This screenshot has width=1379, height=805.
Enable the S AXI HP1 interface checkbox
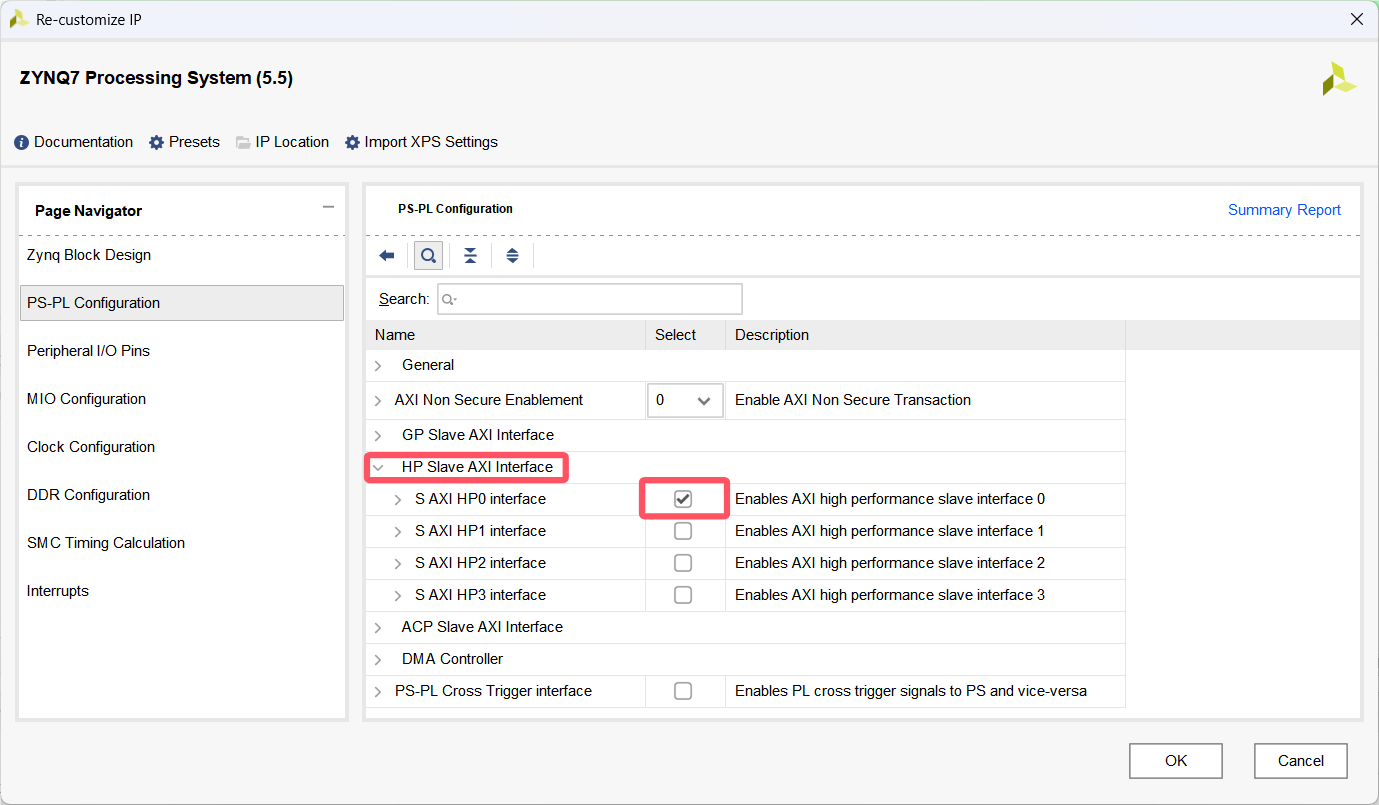(683, 531)
